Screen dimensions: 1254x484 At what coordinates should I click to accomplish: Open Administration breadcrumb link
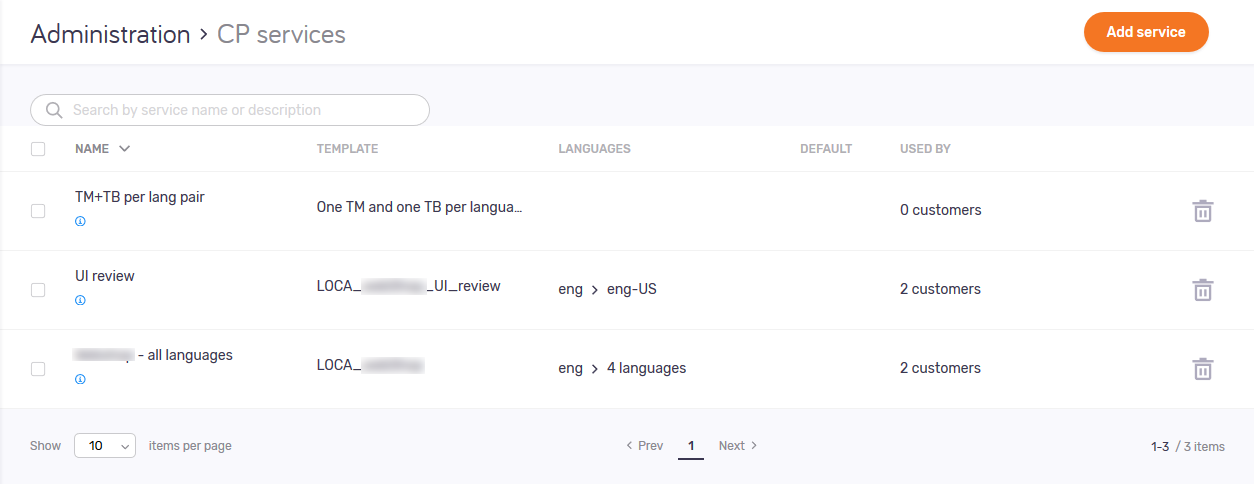[x=110, y=34]
